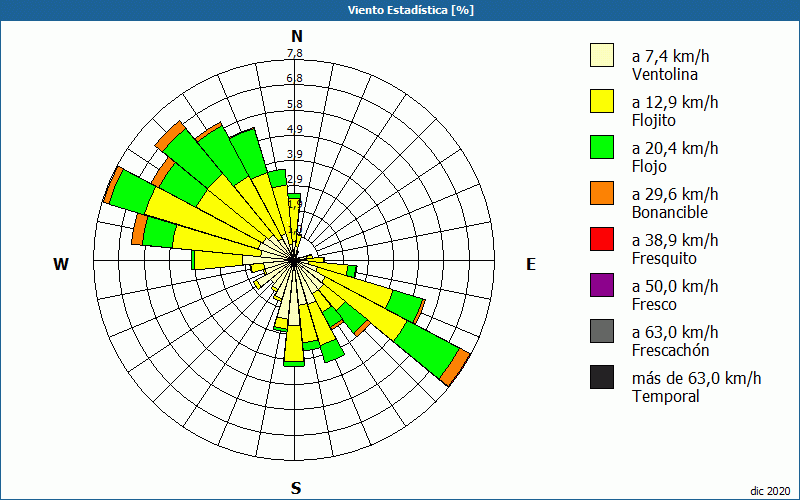This screenshot has width=800, height=500.
Task: Click the 'a 50,0 km/h' legend text
Action: point(675,286)
